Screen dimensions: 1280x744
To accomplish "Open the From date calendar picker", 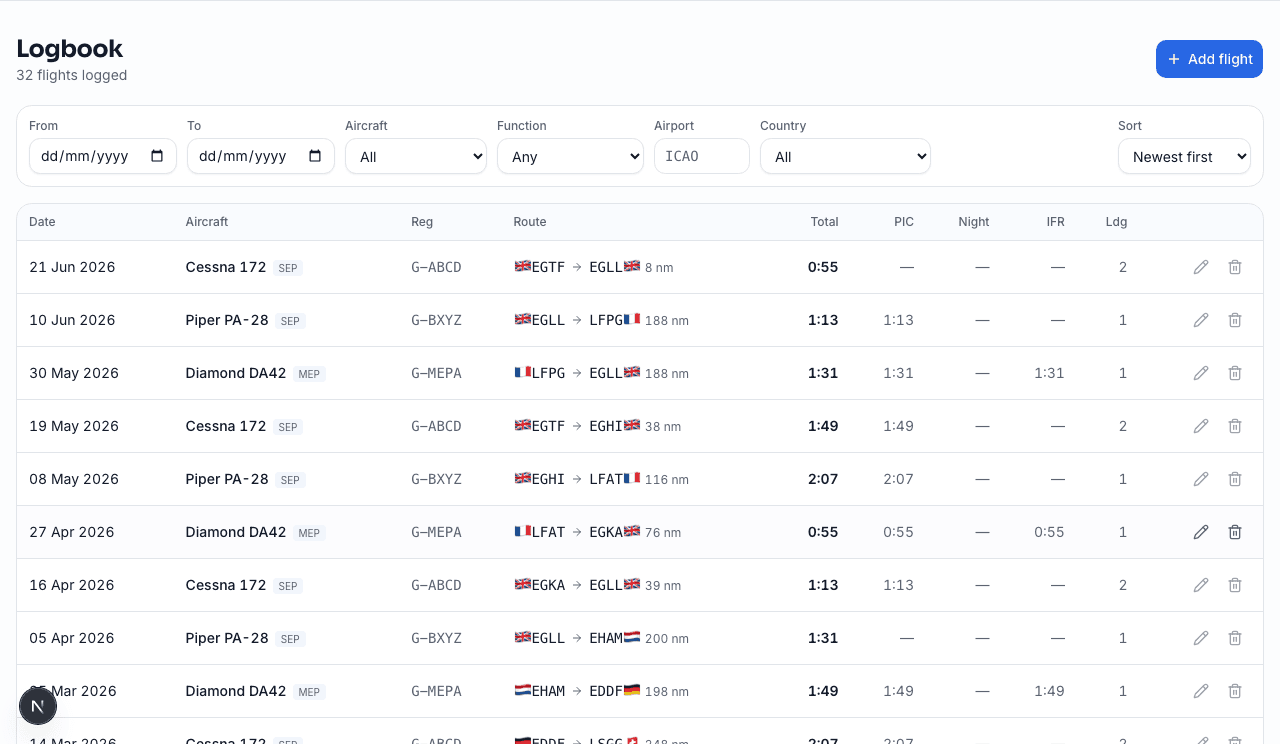I will (157, 156).
